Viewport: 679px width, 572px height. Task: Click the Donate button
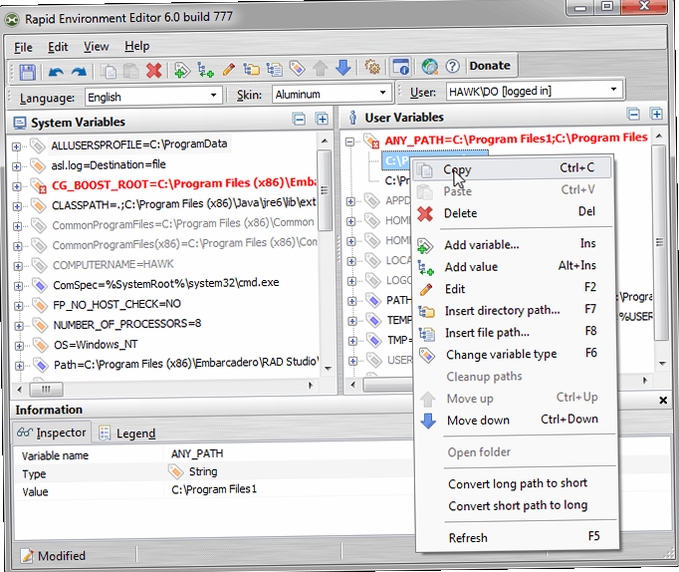tap(490, 65)
